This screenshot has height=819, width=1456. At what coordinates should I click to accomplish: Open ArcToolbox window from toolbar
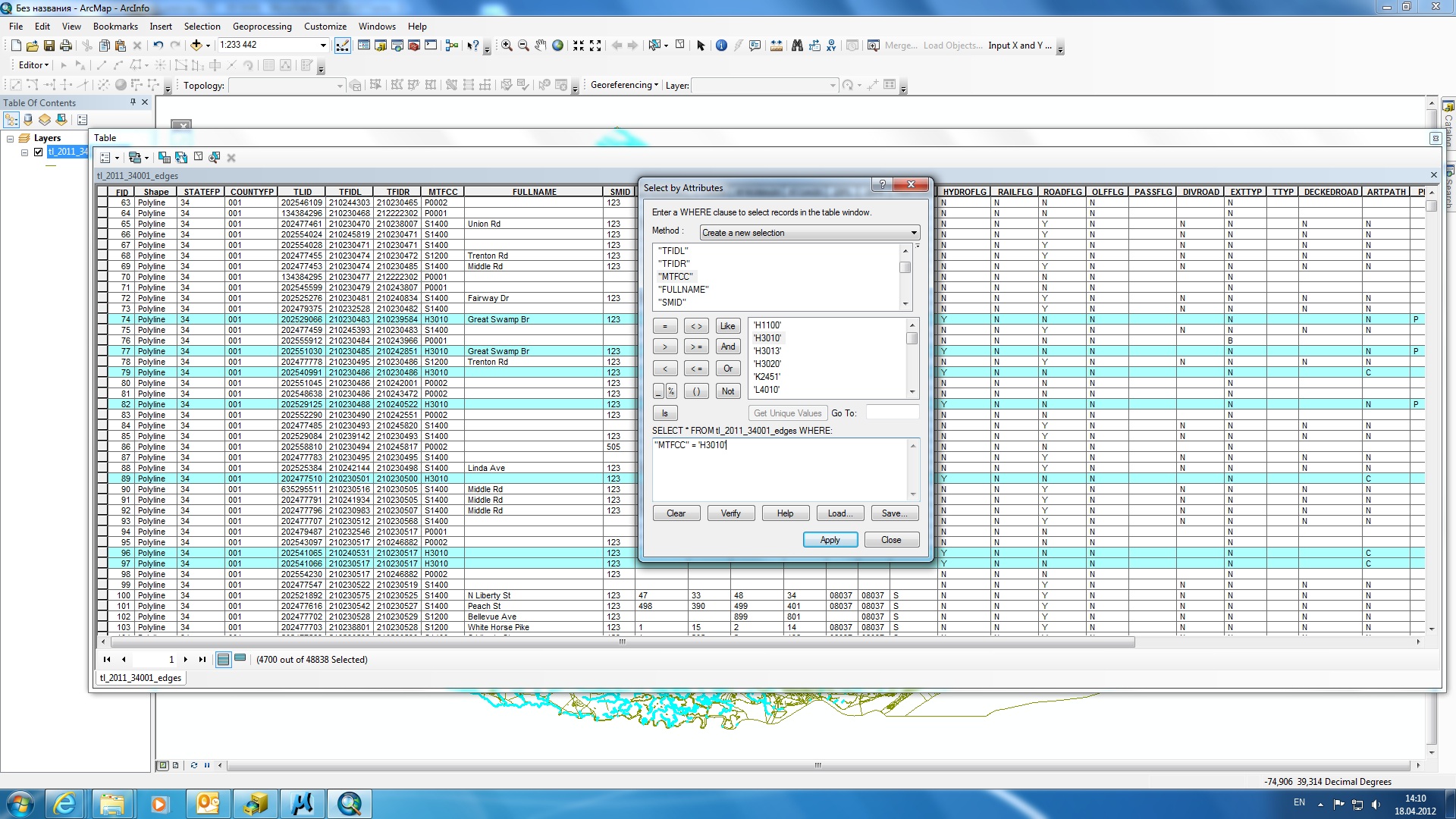tap(414, 45)
